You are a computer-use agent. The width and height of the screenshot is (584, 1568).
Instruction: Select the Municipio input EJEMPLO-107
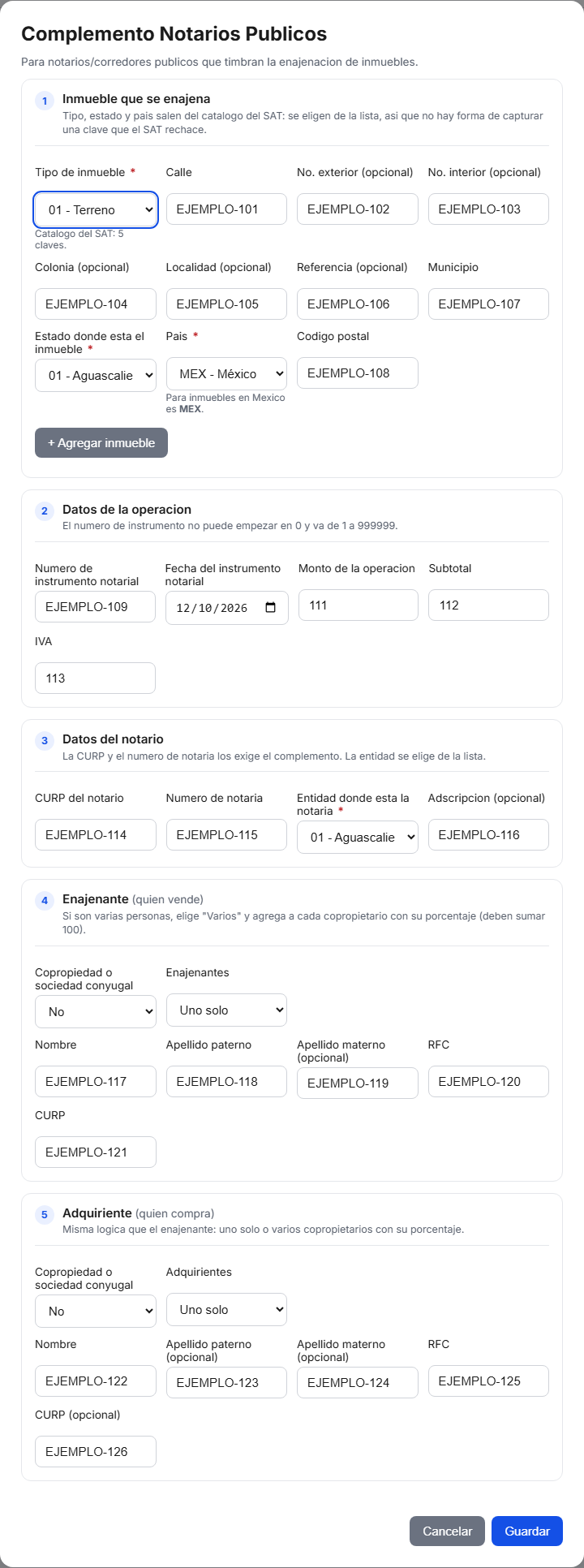coord(488,304)
